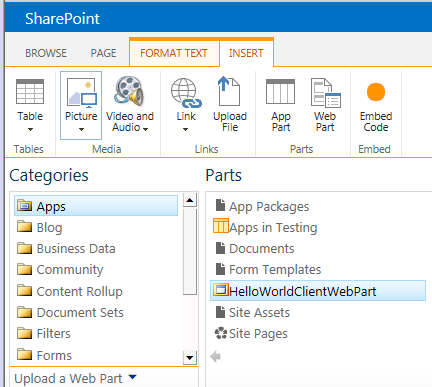Click the document icon beside Form Templates
Screen dimensions: 432x387
pyautogui.click(x=220, y=269)
